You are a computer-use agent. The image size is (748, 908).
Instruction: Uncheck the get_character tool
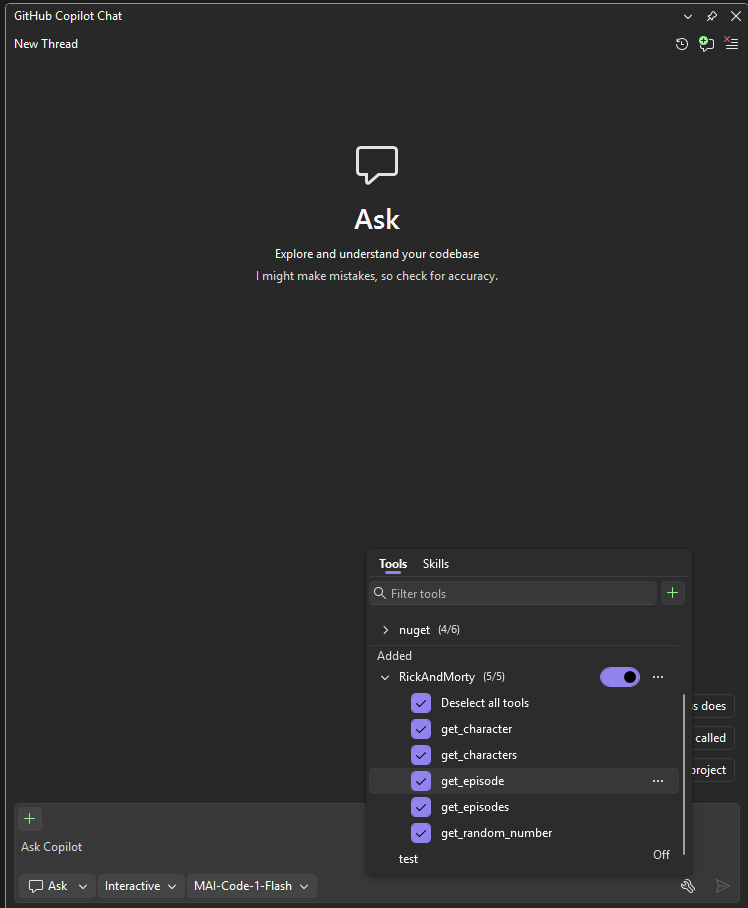421,729
